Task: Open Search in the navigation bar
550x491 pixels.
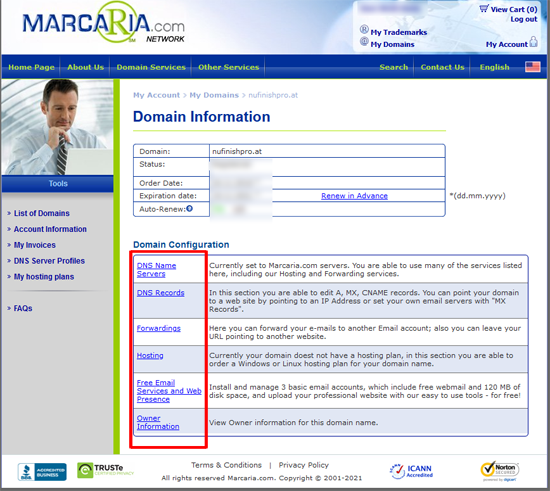Action: tap(394, 67)
